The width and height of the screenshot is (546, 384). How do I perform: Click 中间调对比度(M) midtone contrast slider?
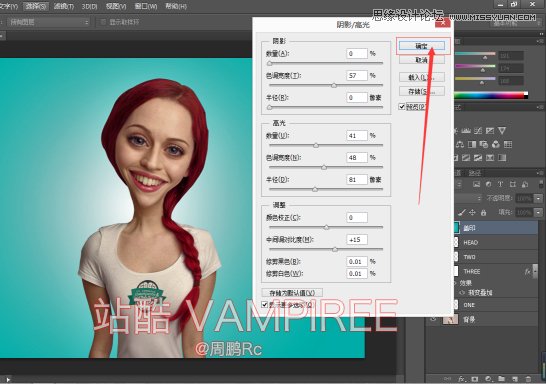pos(326,249)
